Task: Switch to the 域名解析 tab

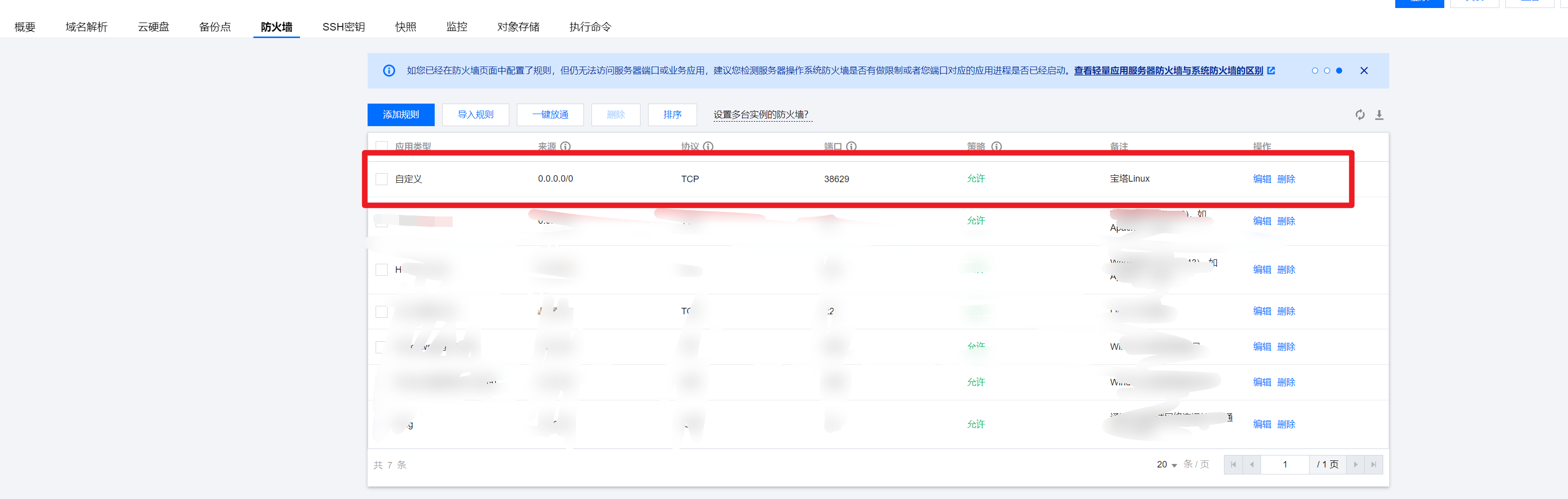Action: tap(87, 27)
